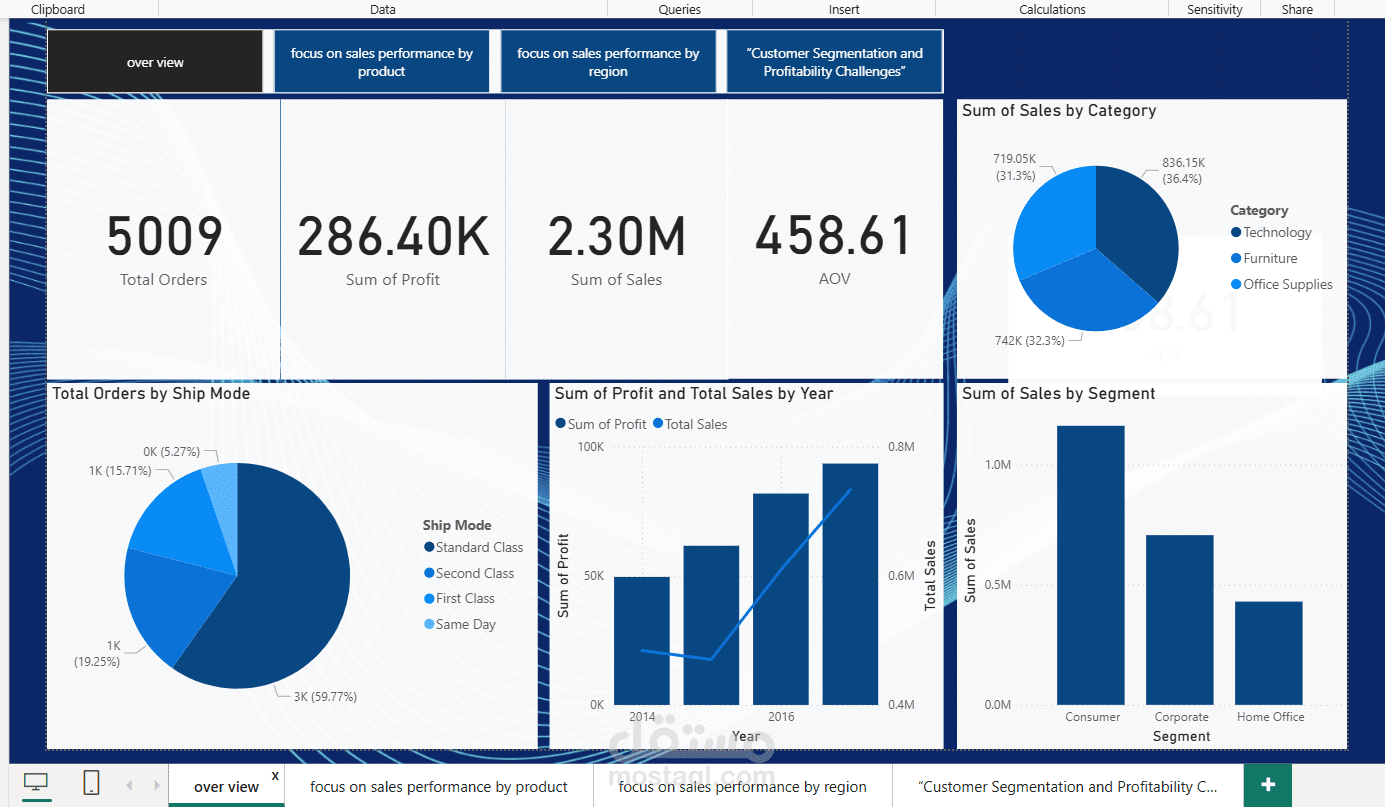Open the Insert ribbon section
This screenshot has height=807, width=1385.
(843, 9)
